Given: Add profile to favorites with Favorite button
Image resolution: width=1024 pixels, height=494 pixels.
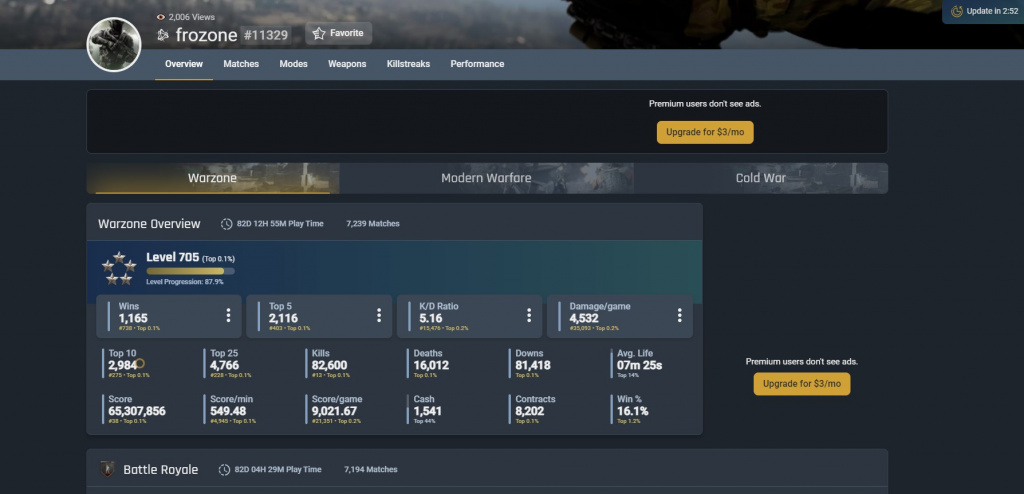Looking at the screenshot, I should (338, 33).
